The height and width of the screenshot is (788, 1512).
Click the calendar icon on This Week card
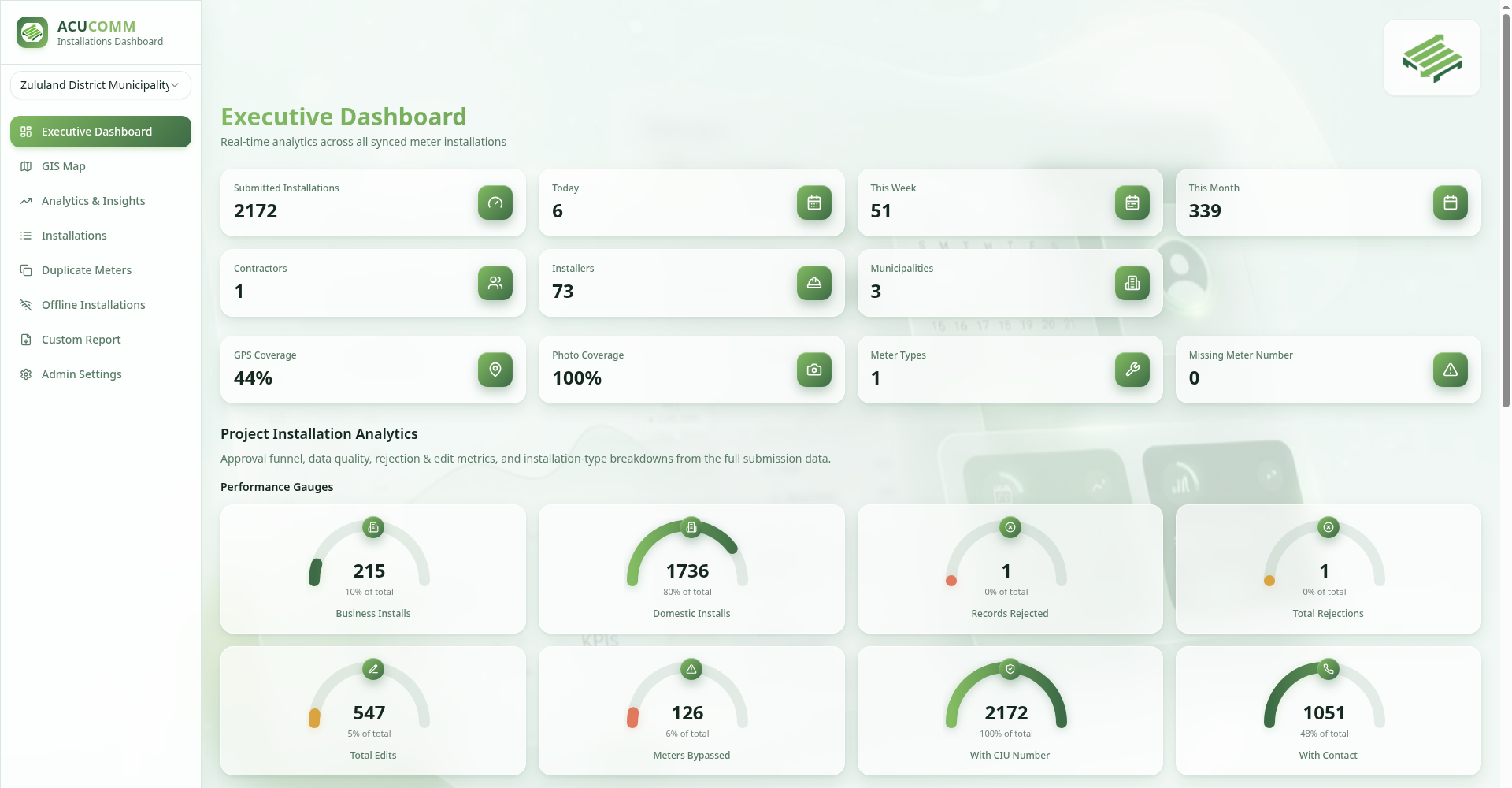tap(1132, 203)
